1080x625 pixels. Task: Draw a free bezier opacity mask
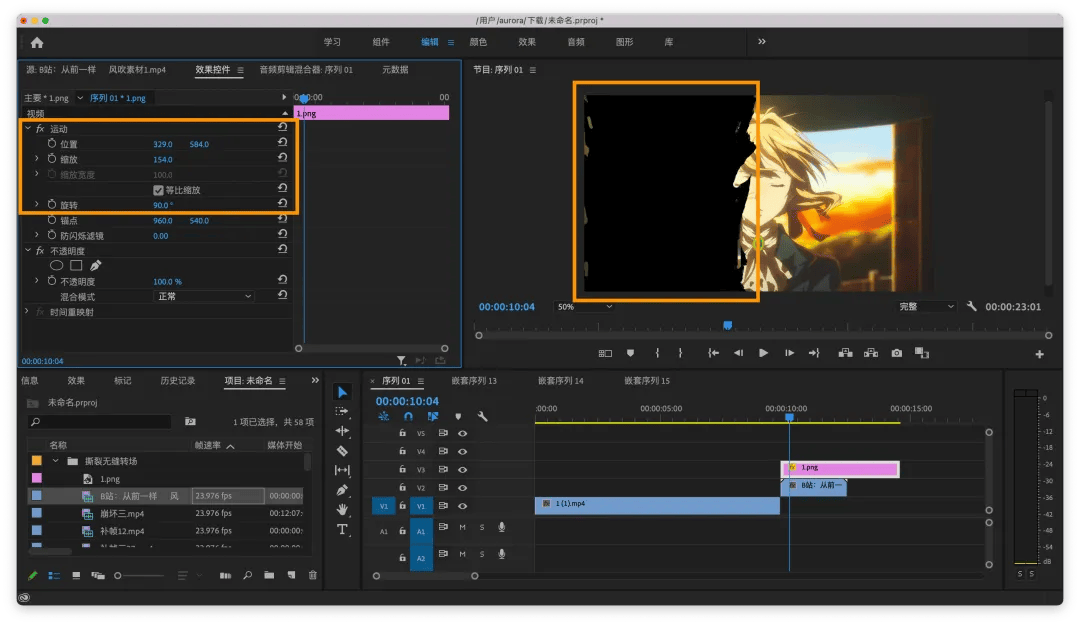point(96,265)
